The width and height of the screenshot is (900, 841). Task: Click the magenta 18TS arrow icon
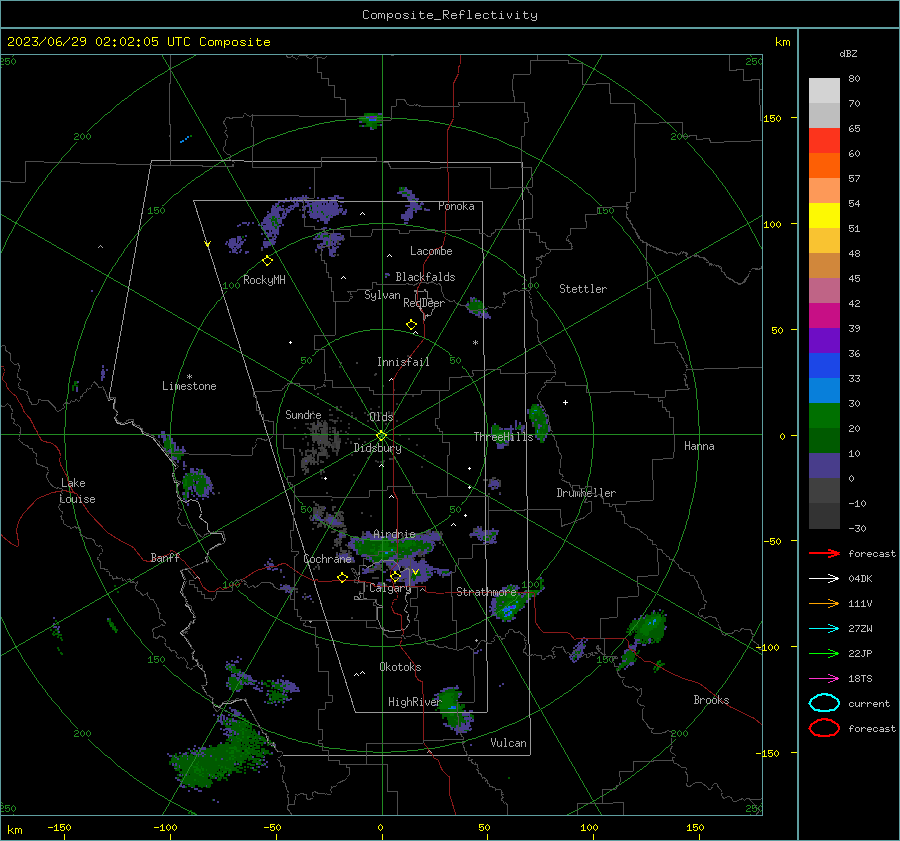click(824, 679)
